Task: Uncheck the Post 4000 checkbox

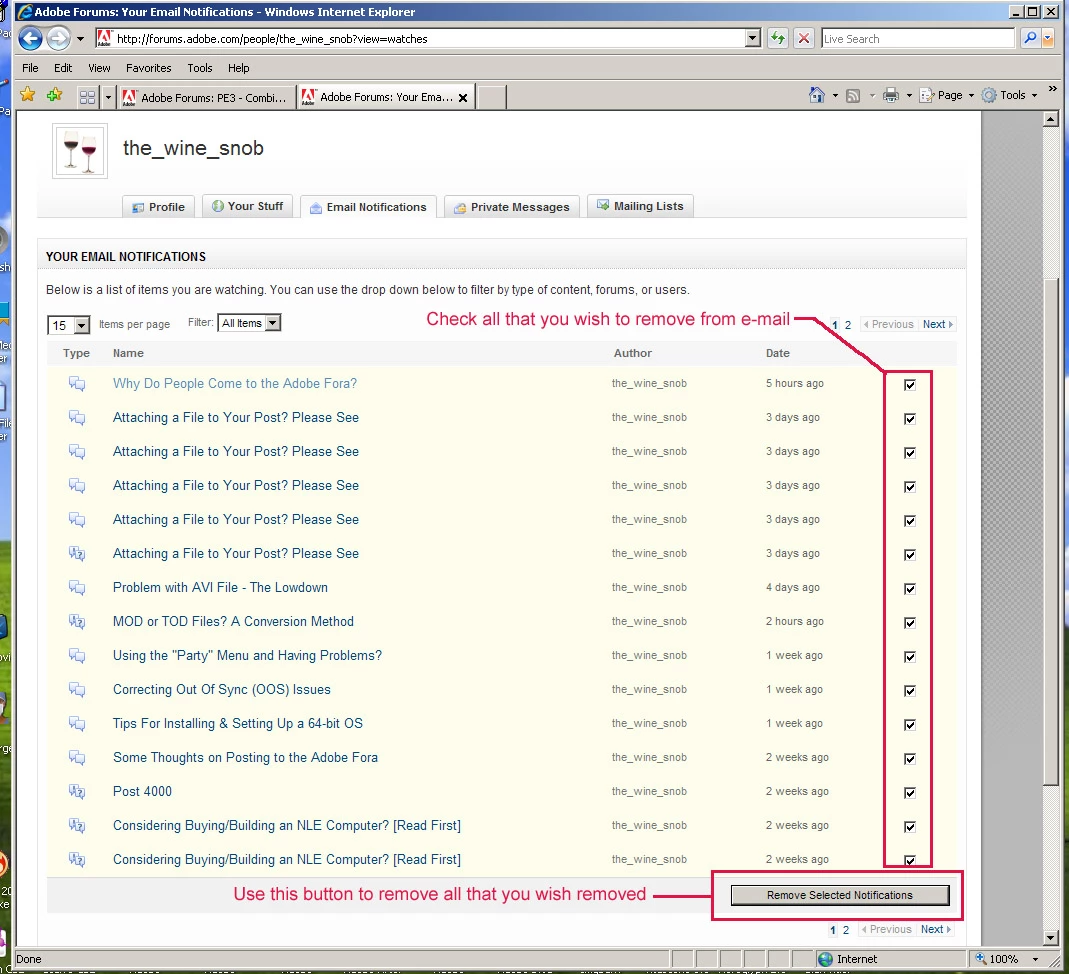Action: 909,793
